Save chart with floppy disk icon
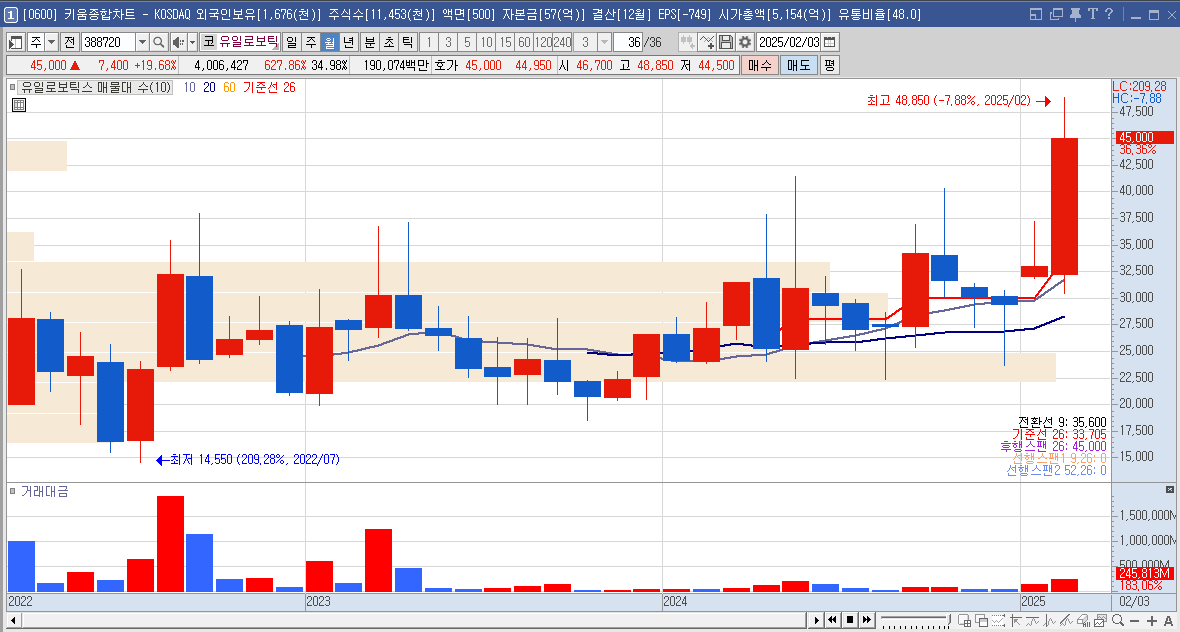The height and width of the screenshot is (632, 1180). 726,42
